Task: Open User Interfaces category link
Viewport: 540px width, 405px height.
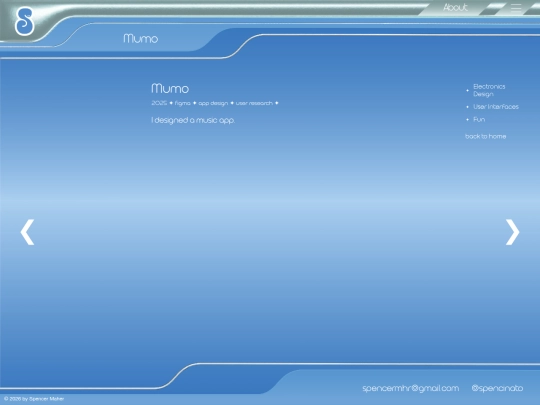Action: (496, 107)
